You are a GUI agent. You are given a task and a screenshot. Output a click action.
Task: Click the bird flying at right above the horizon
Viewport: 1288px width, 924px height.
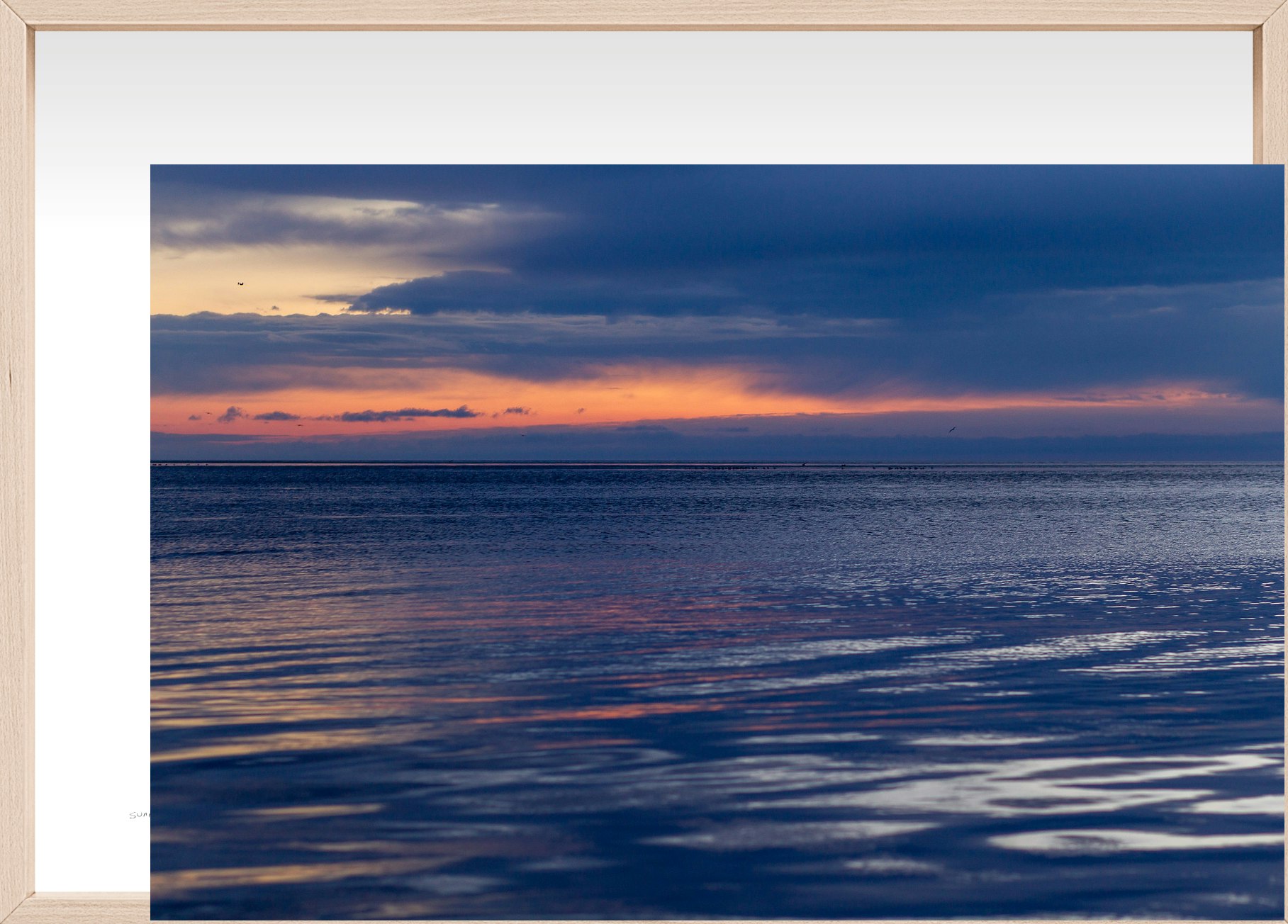coord(952,429)
